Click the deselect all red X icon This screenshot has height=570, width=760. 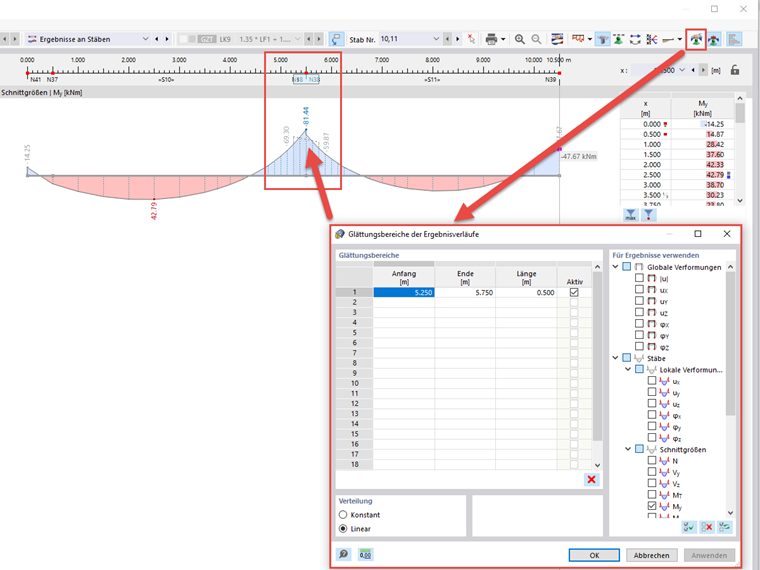[707, 527]
